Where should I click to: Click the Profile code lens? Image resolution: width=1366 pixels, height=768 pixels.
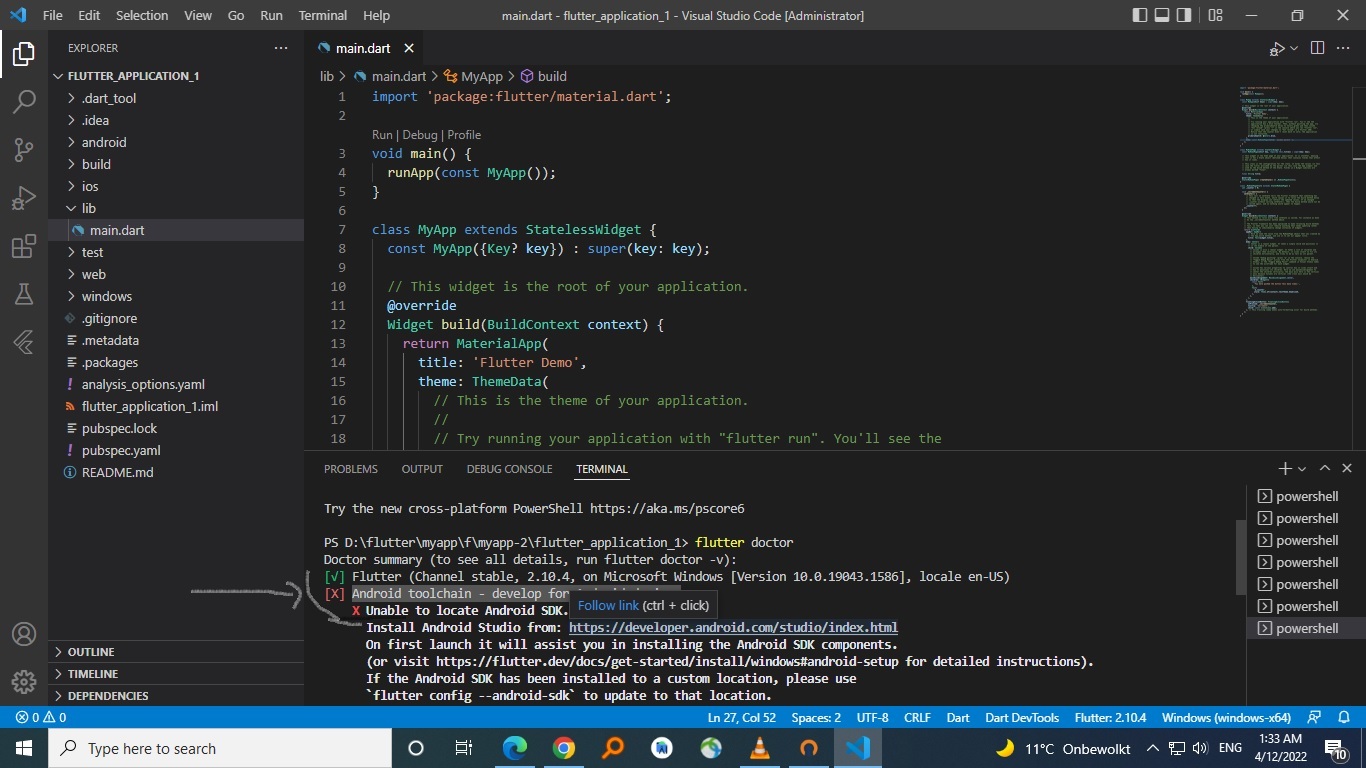pyautogui.click(x=464, y=135)
